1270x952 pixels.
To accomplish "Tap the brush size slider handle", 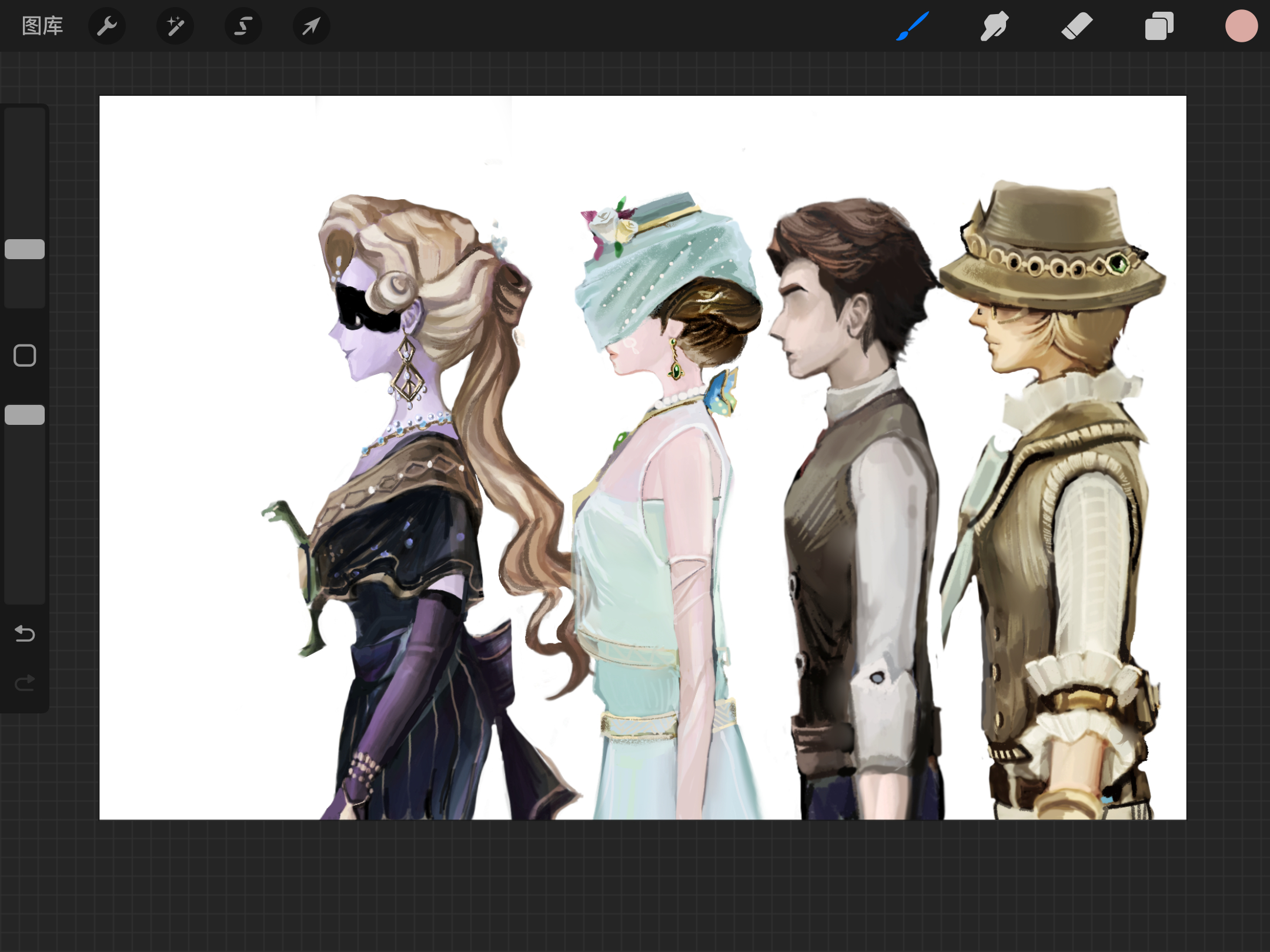I will point(25,249).
